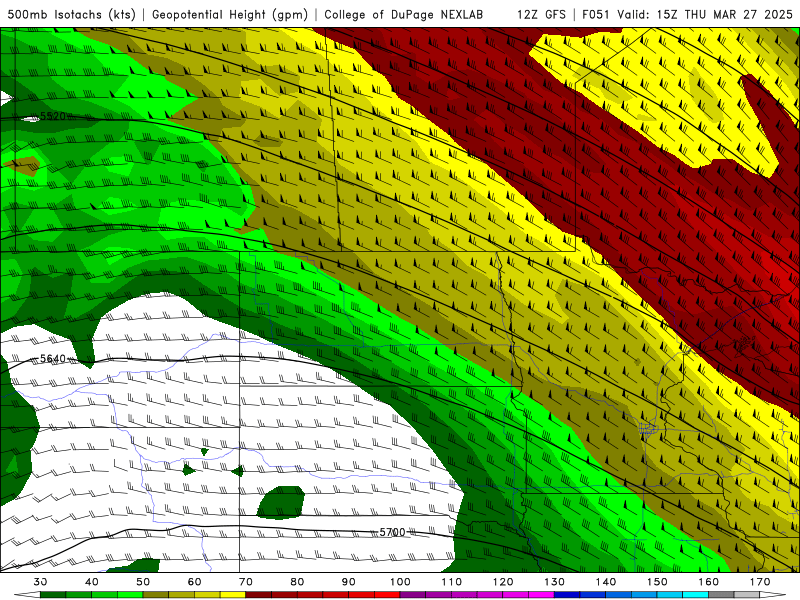Image resolution: width=800 pixels, height=600 pixels.
Task: Click the '12Z GFS' model run label
Action: pos(541,14)
